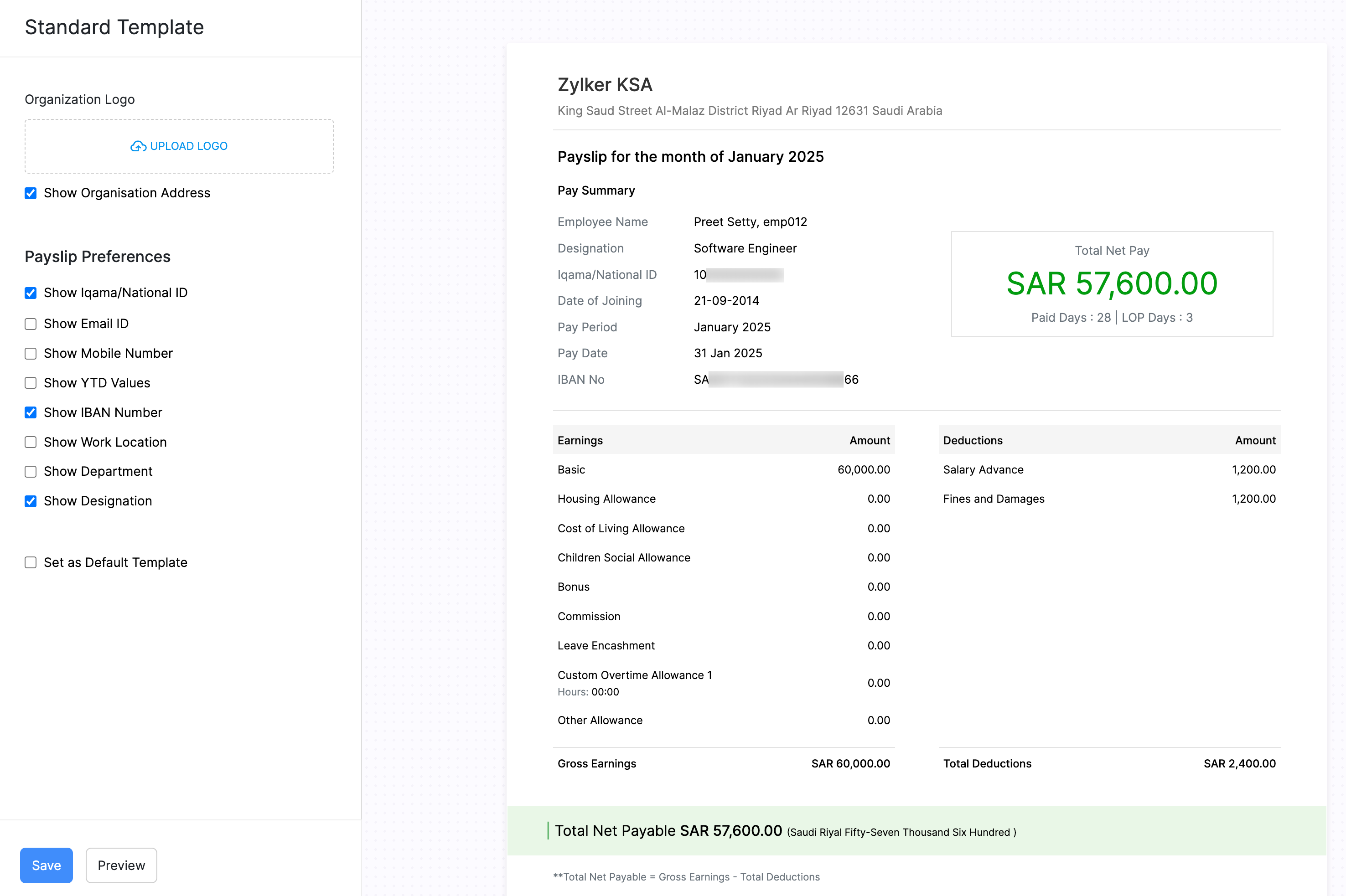Viewport: 1346px width, 896px height.
Task: Preview the payslip template
Action: (x=120, y=865)
